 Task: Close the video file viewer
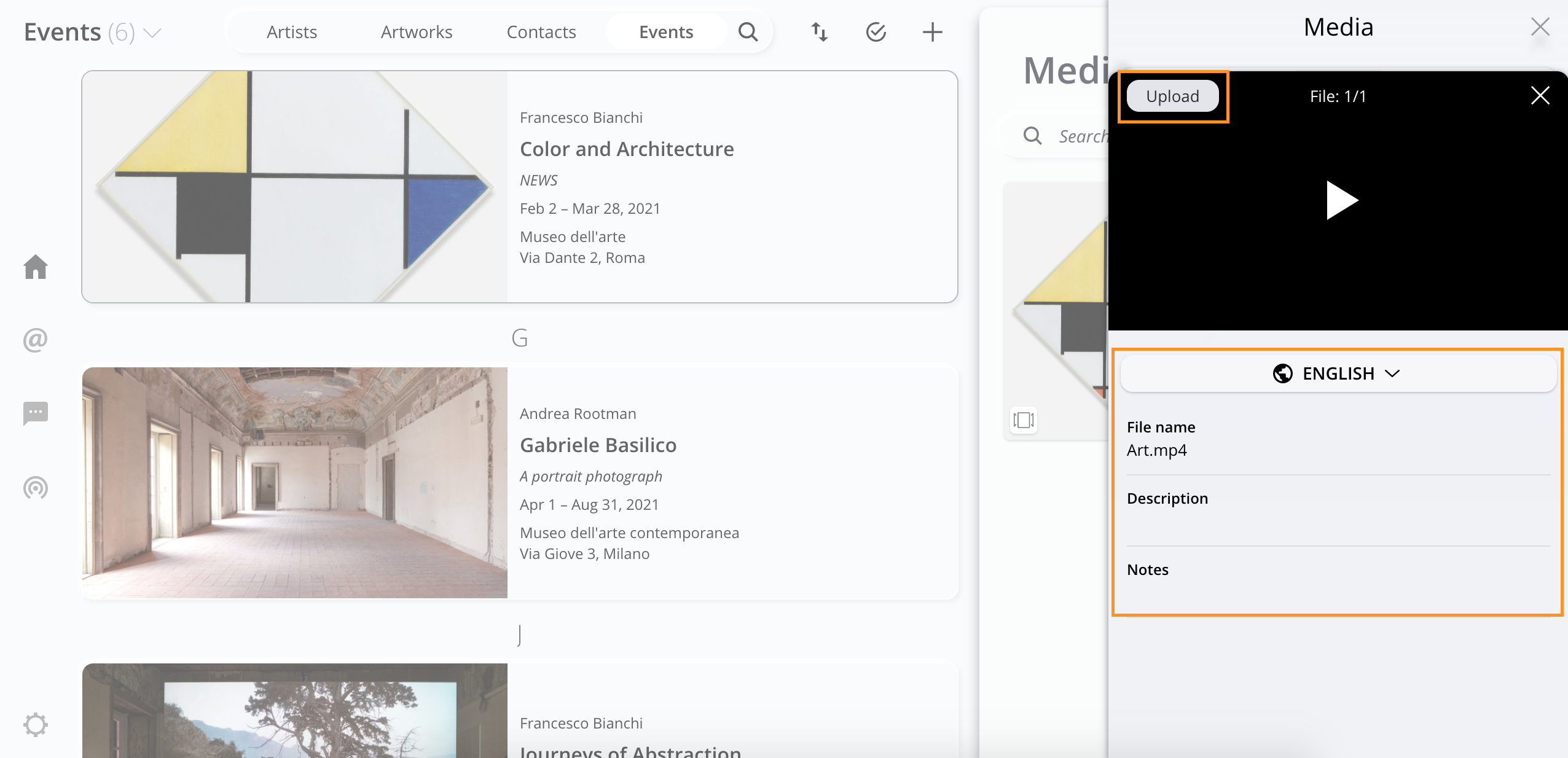coord(1540,96)
